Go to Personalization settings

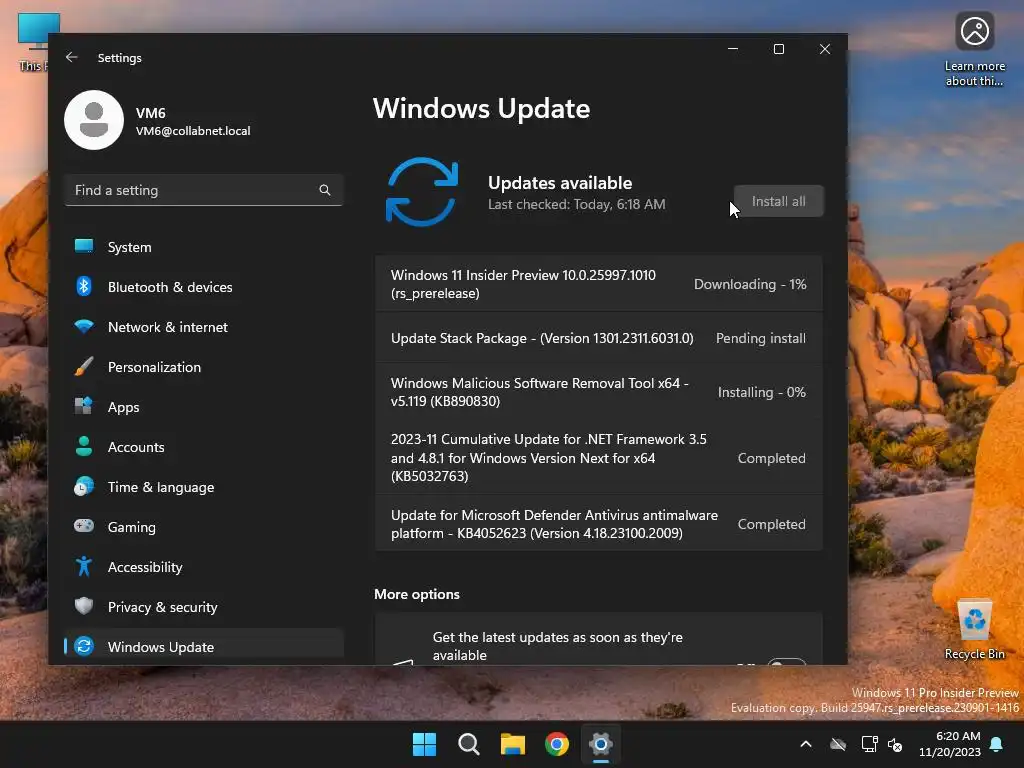[204, 367]
